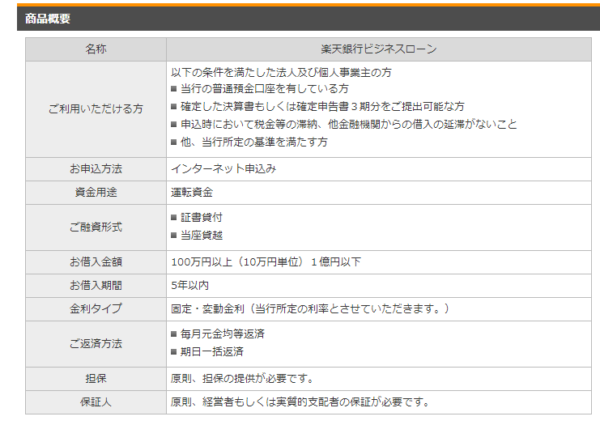Click the お申込方法 row label
Image resolution: width=600 pixels, height=425 pixels.
point(96,169)
